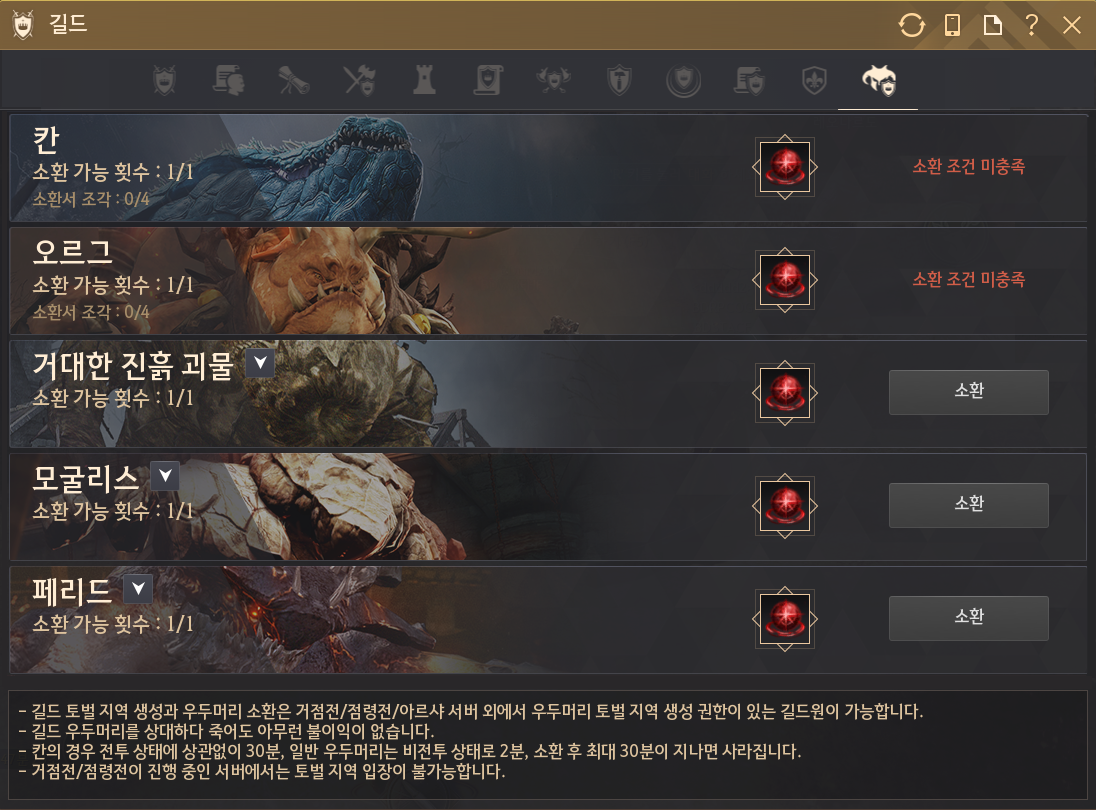Click the refresh icon in title bar
The image size is (1096, 810).
pyautogui.click(x=911, y=26)
